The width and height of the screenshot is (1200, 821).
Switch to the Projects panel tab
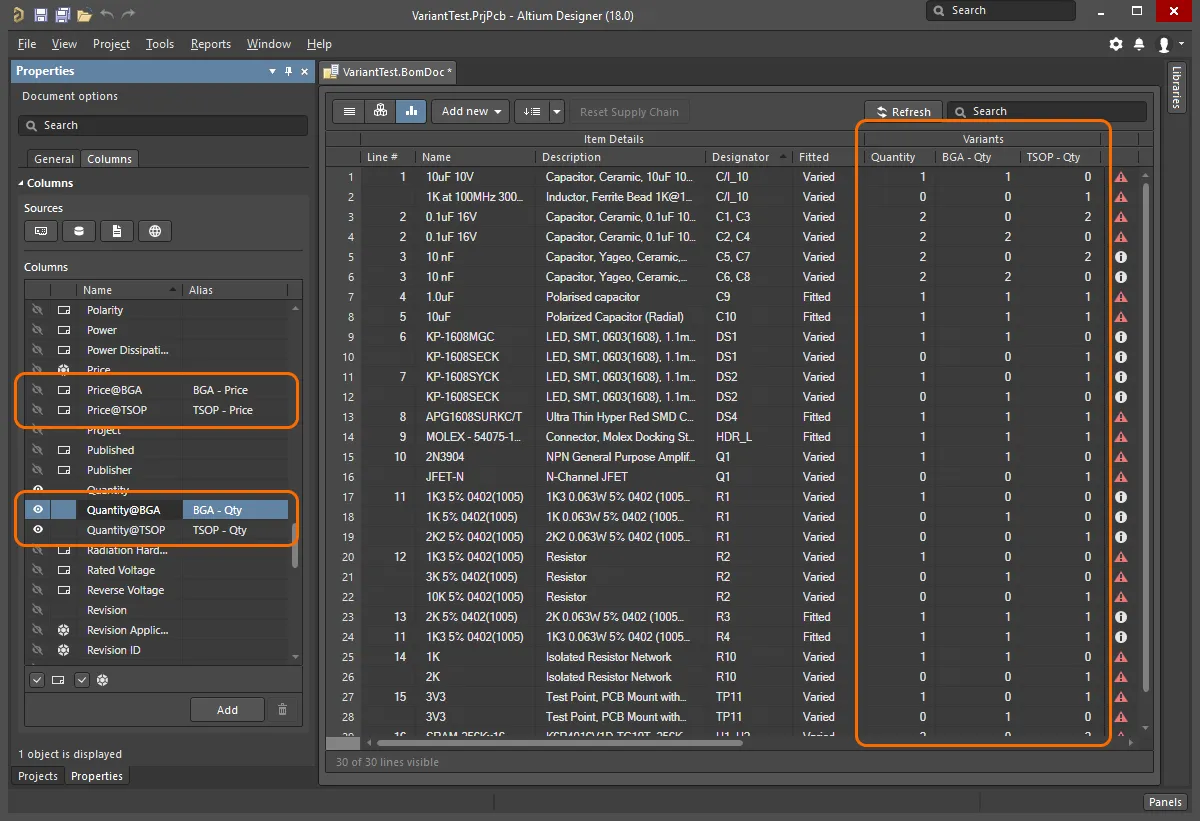point(38,776)
